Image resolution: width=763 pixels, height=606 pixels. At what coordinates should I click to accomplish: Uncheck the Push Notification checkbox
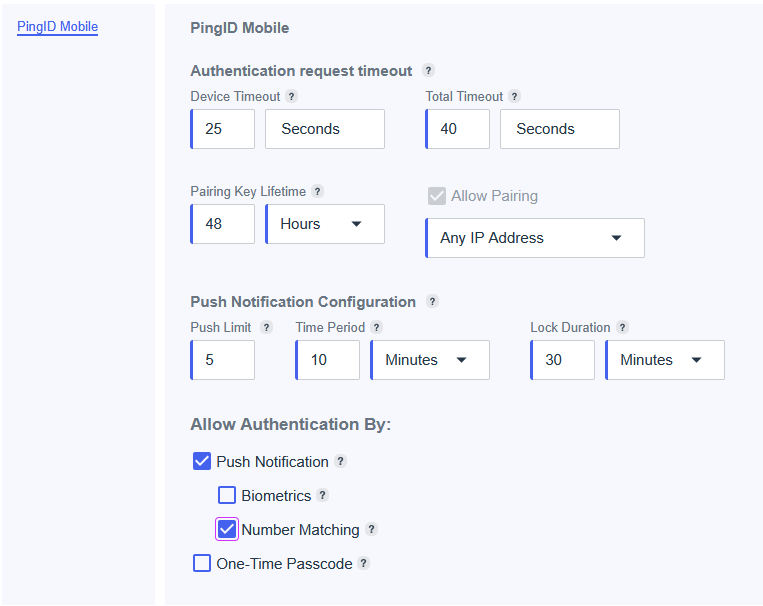click(202, 462)
